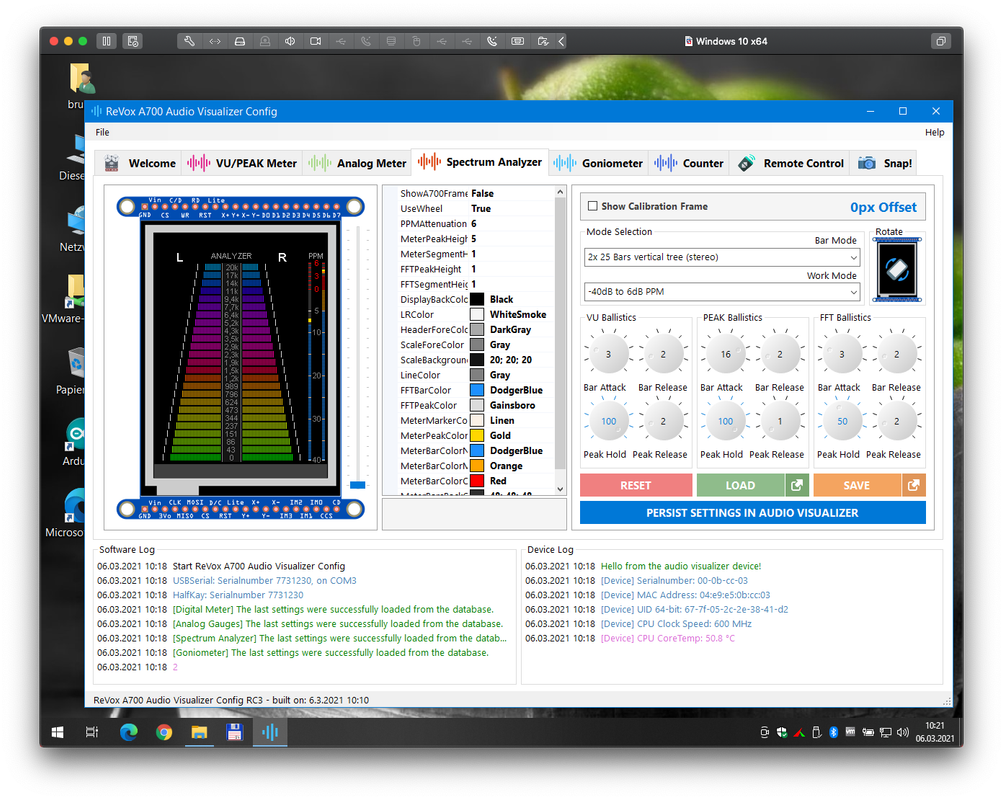Click VMware camera device icon

(315, 41)
